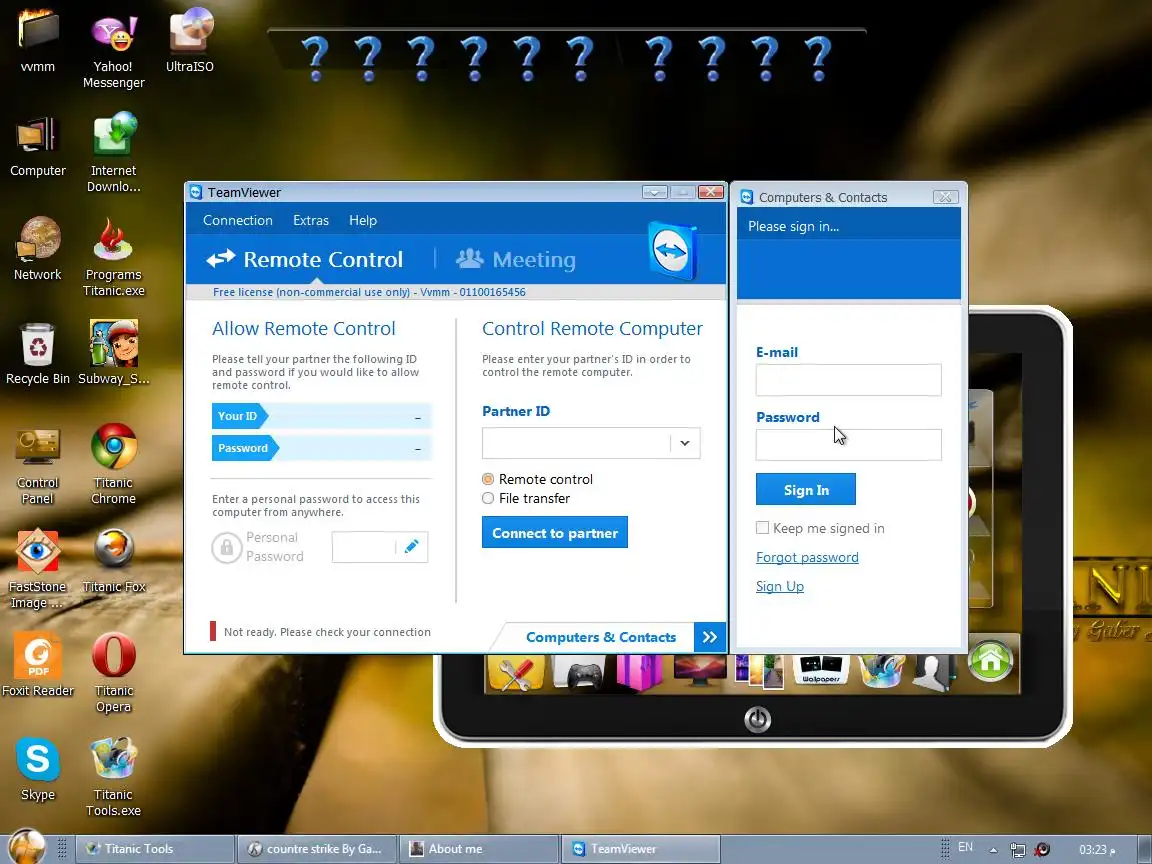Switch to About me taskbar button
The height and width of the screenshot is (864, 1152).
tap(479, 849)
